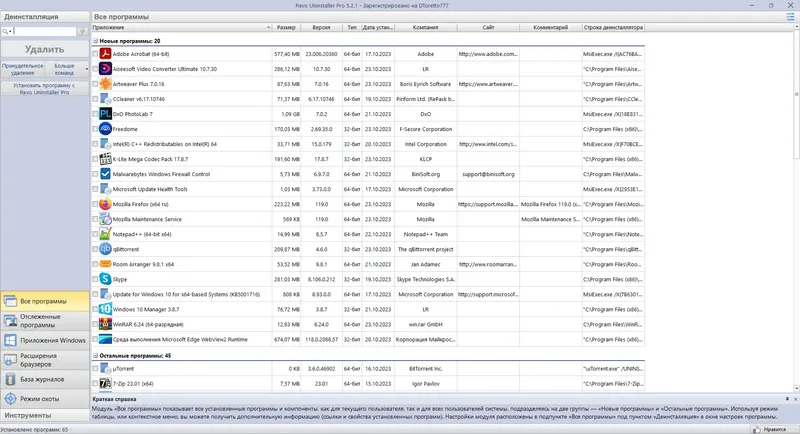Click the Windows 10 Manager icon

(105, 310)
